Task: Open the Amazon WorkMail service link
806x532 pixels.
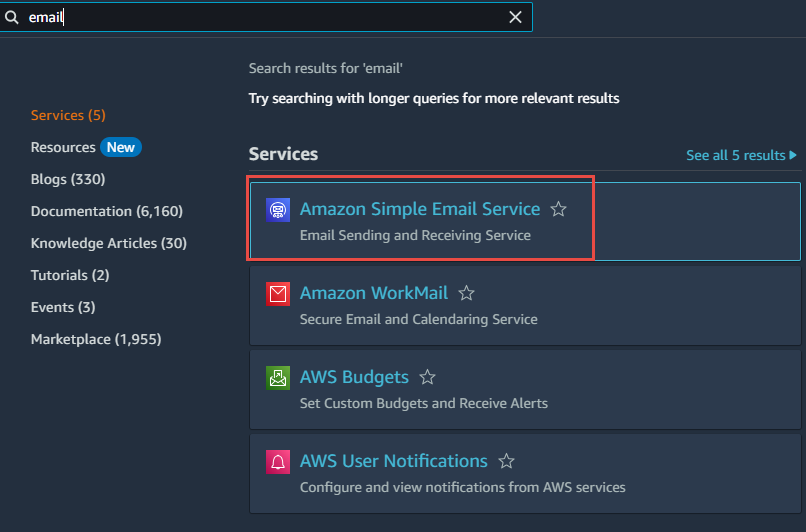Action: [x=374, y=293]
